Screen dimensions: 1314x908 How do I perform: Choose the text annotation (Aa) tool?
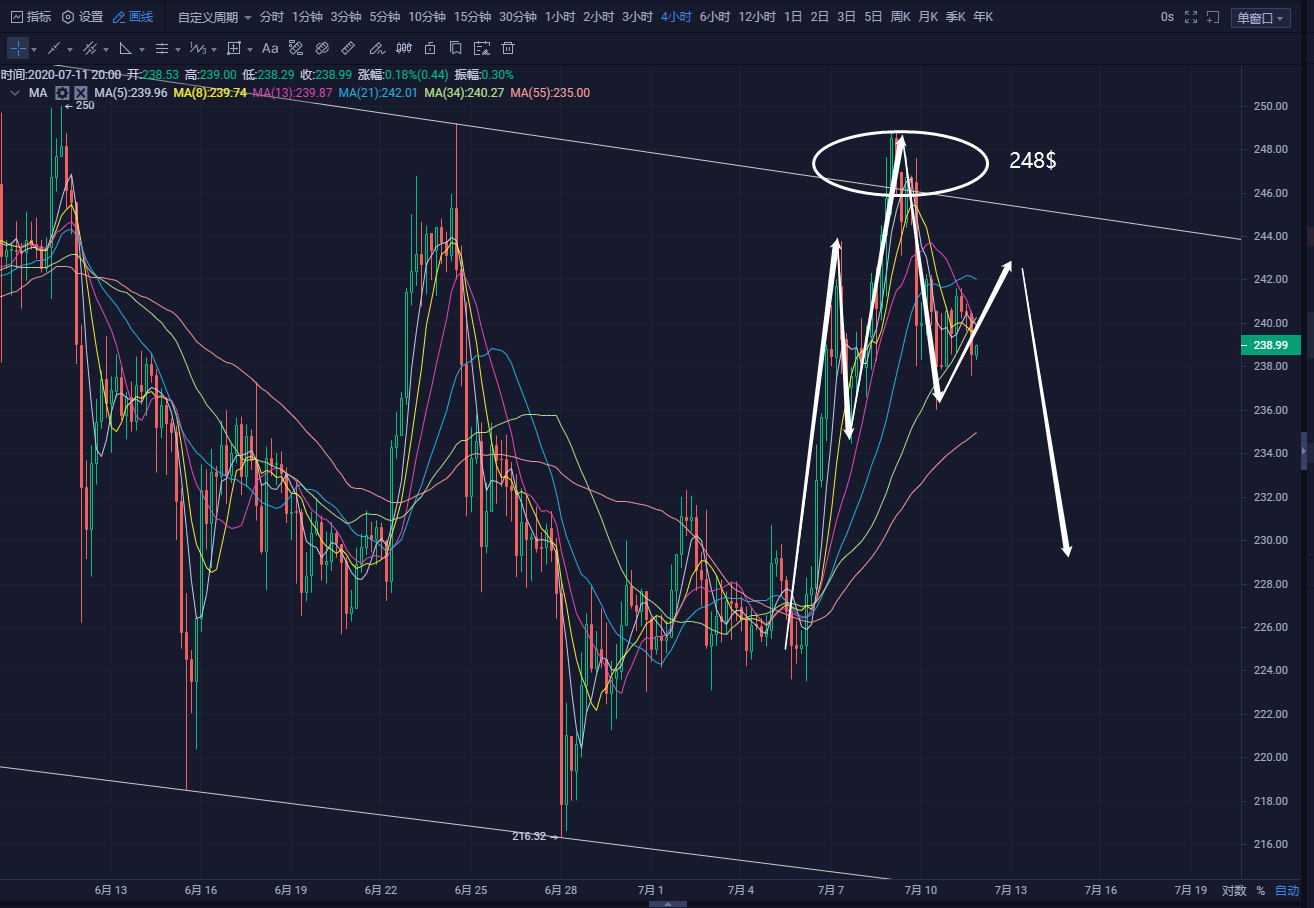[x=270, y=48]
